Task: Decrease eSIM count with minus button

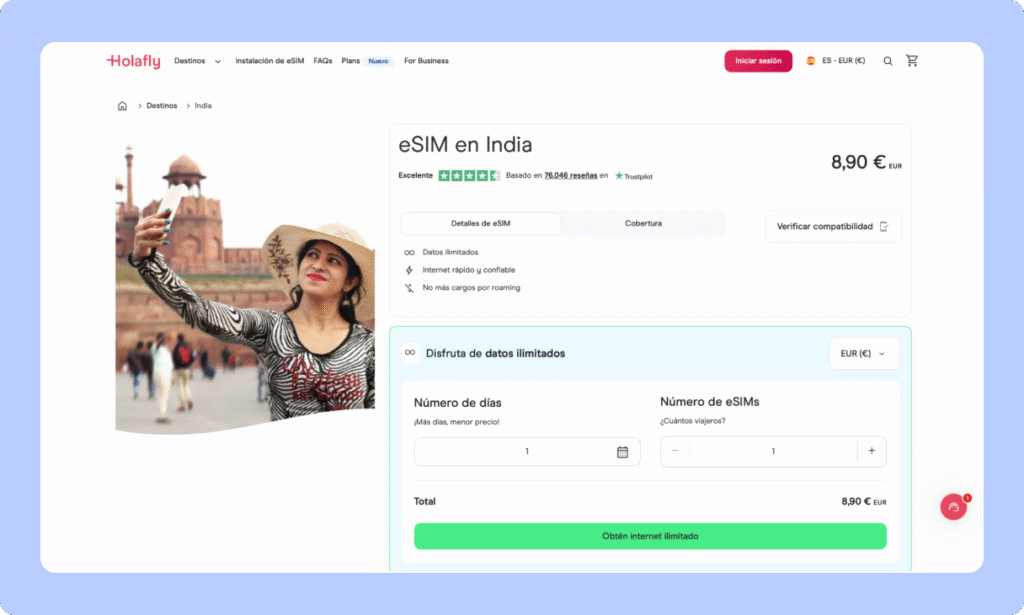Action: pyautogui.click(x=675, y=452)
